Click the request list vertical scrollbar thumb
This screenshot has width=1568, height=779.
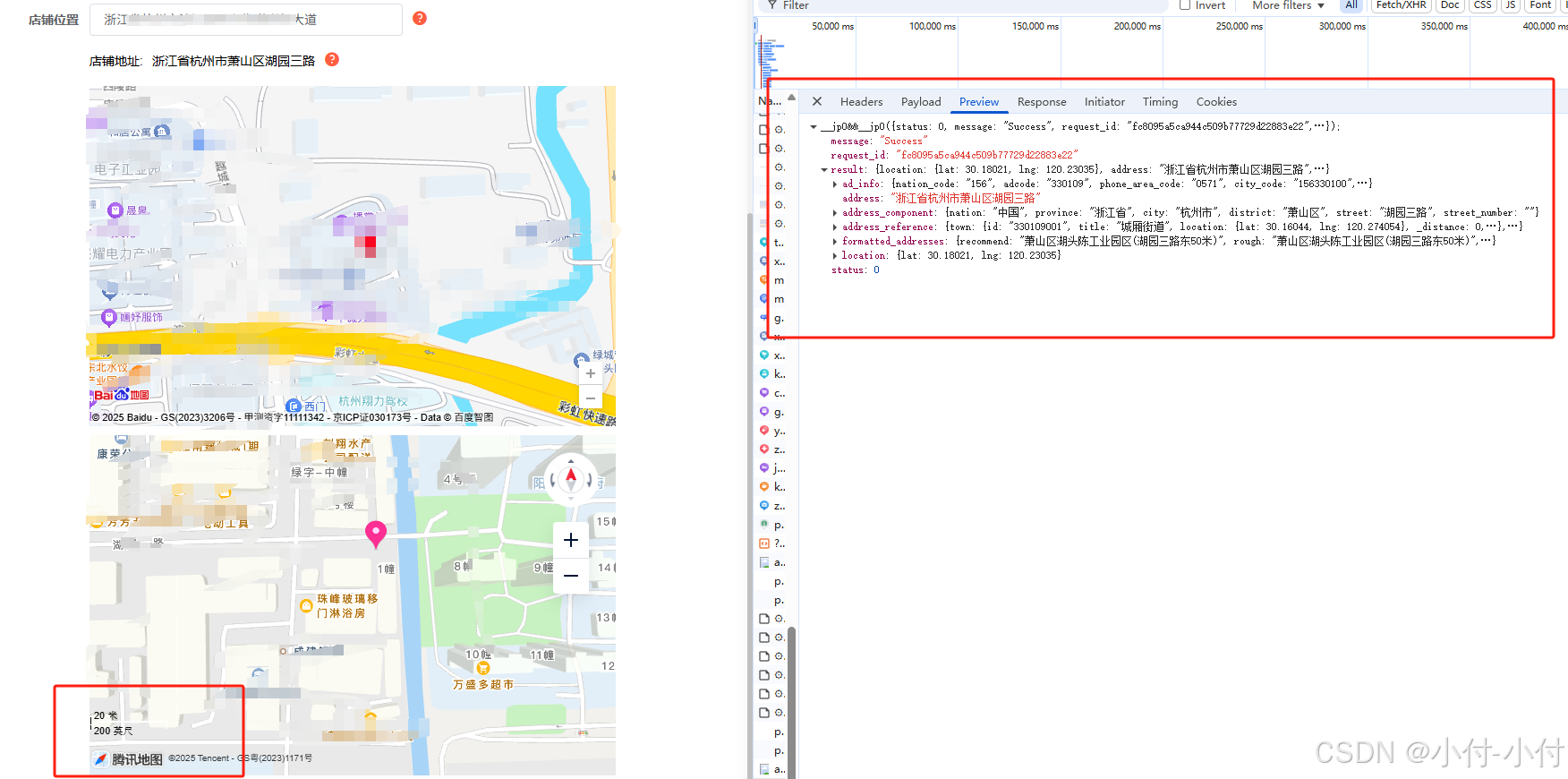pyautogui.click(x=792, y=703)
